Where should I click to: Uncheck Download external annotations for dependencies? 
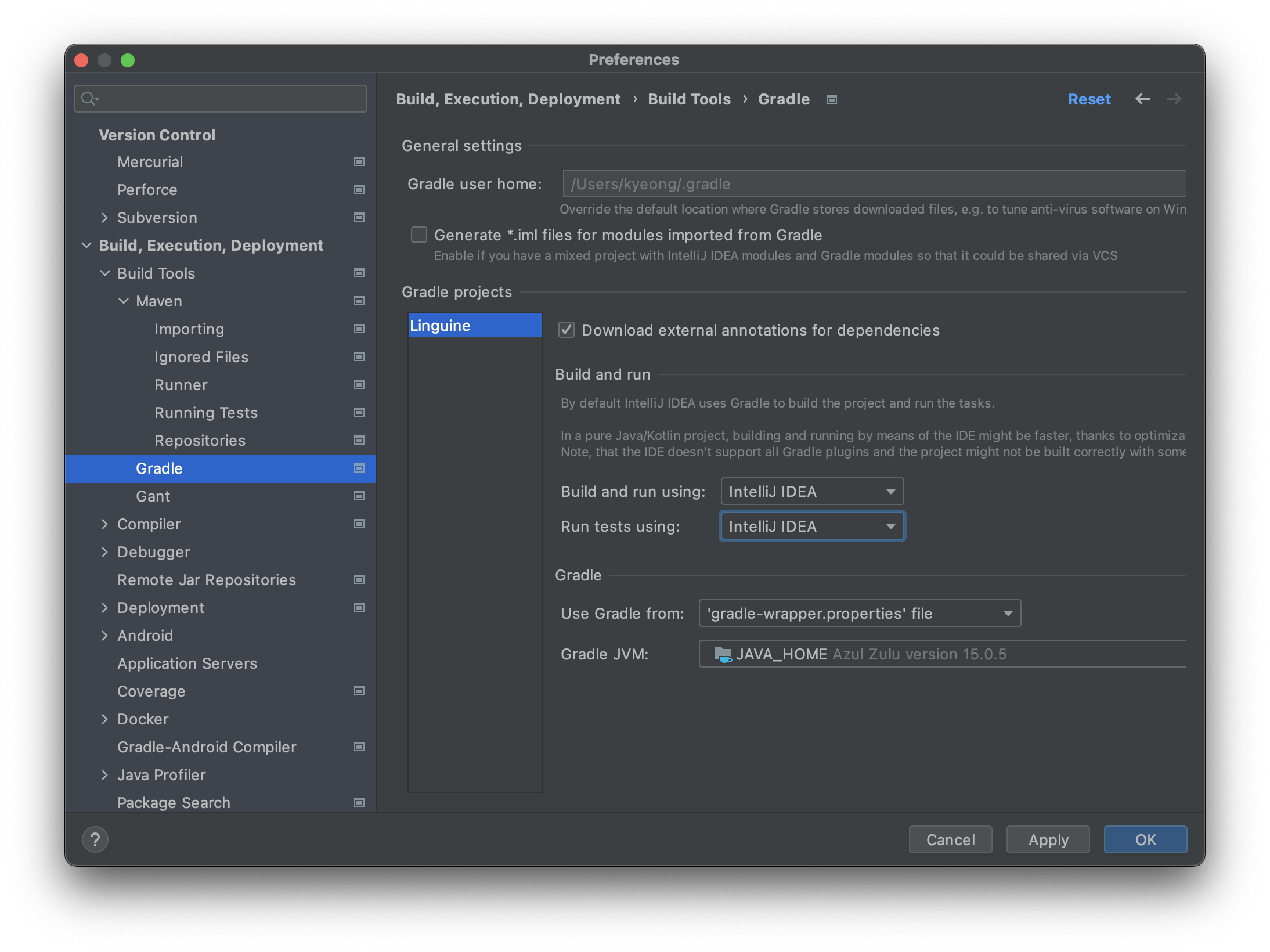tap(566, 330)
